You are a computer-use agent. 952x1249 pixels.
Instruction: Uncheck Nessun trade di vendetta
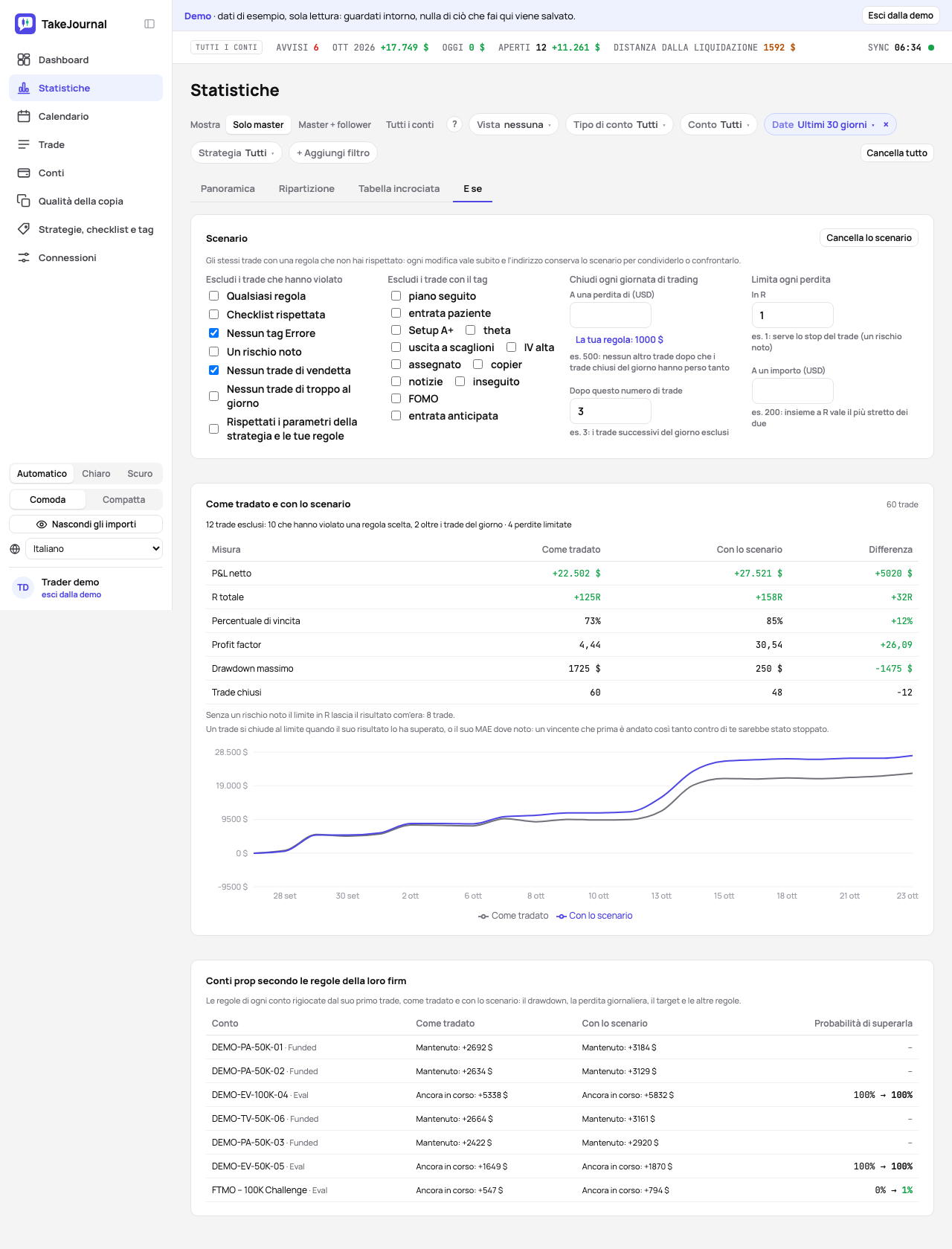214,370
